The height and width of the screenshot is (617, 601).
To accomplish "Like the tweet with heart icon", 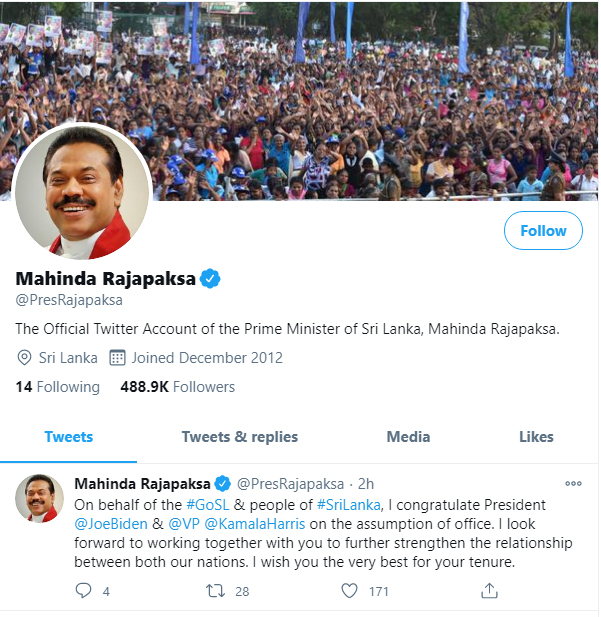I will (349, 591).
